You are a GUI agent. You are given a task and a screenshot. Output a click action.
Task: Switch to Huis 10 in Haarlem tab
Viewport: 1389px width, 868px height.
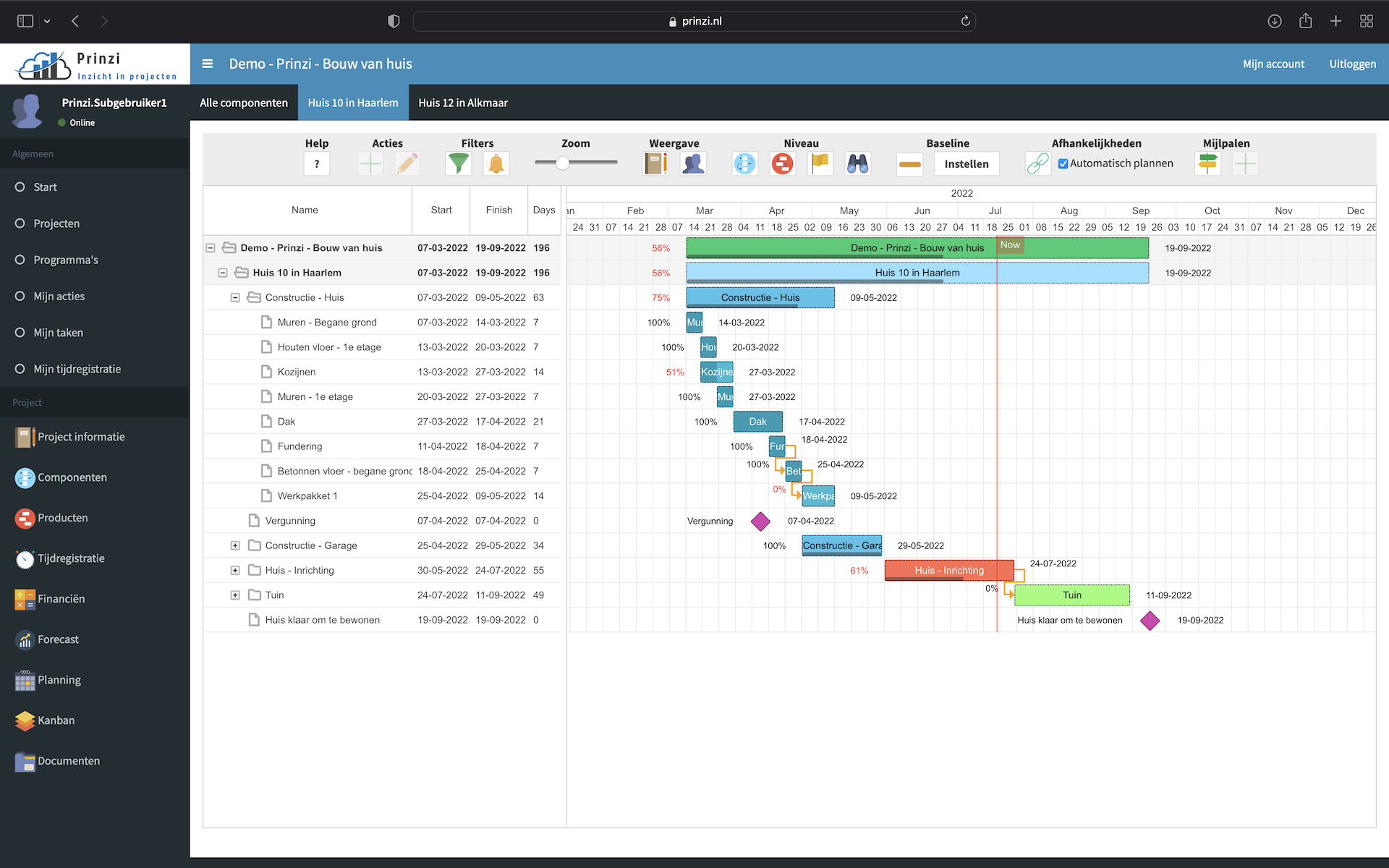point(353,103)
